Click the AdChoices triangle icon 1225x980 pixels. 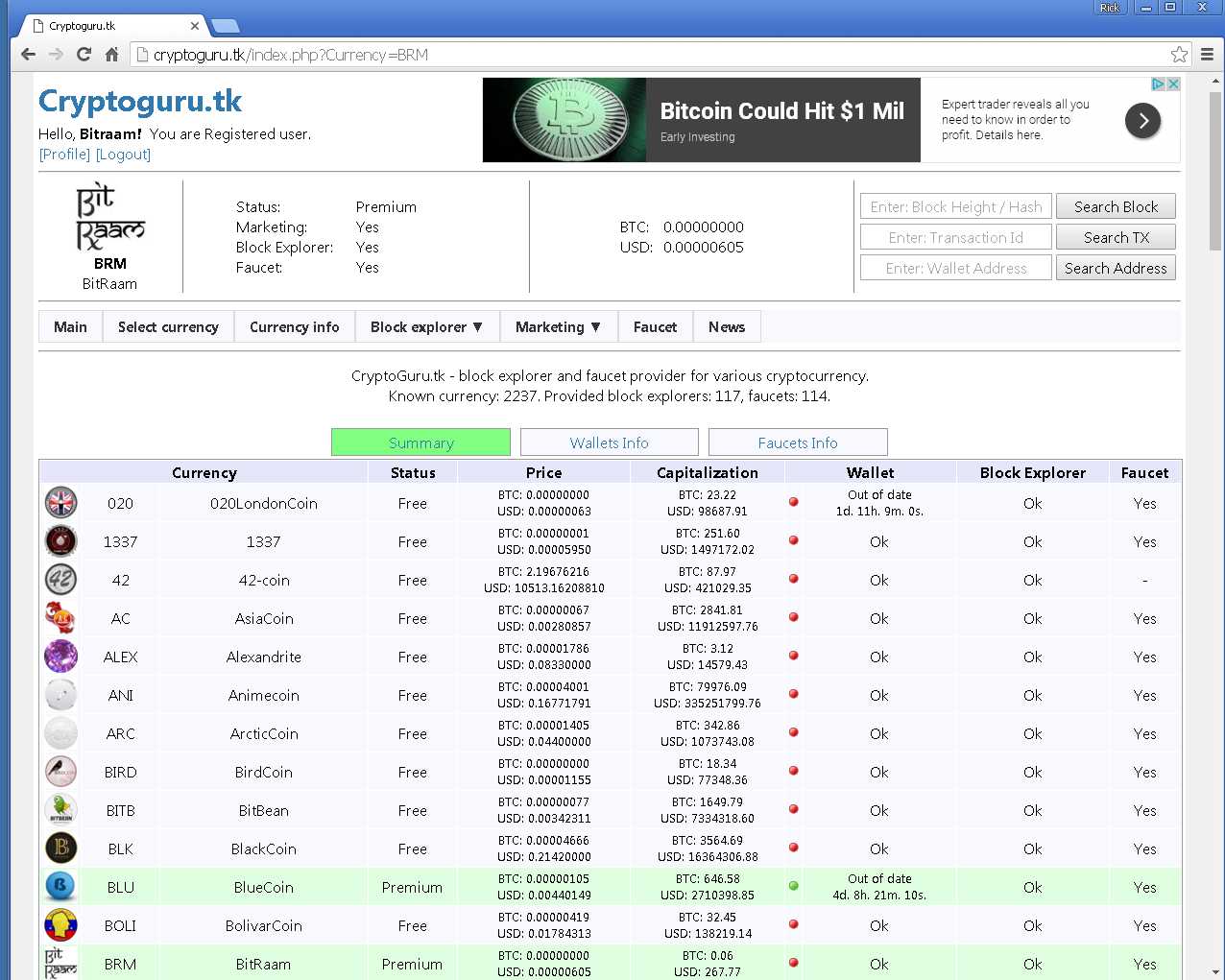click(x=1159, y=84)
